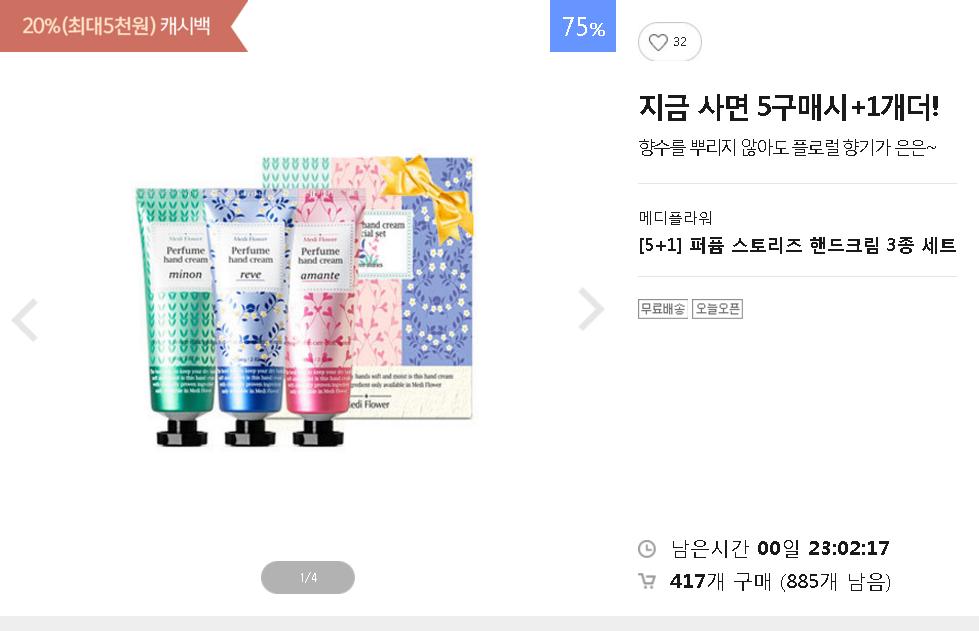Click the clock icon beside 남은시간
This screenshot has width=979, height=631.
(x=647, y=549)
